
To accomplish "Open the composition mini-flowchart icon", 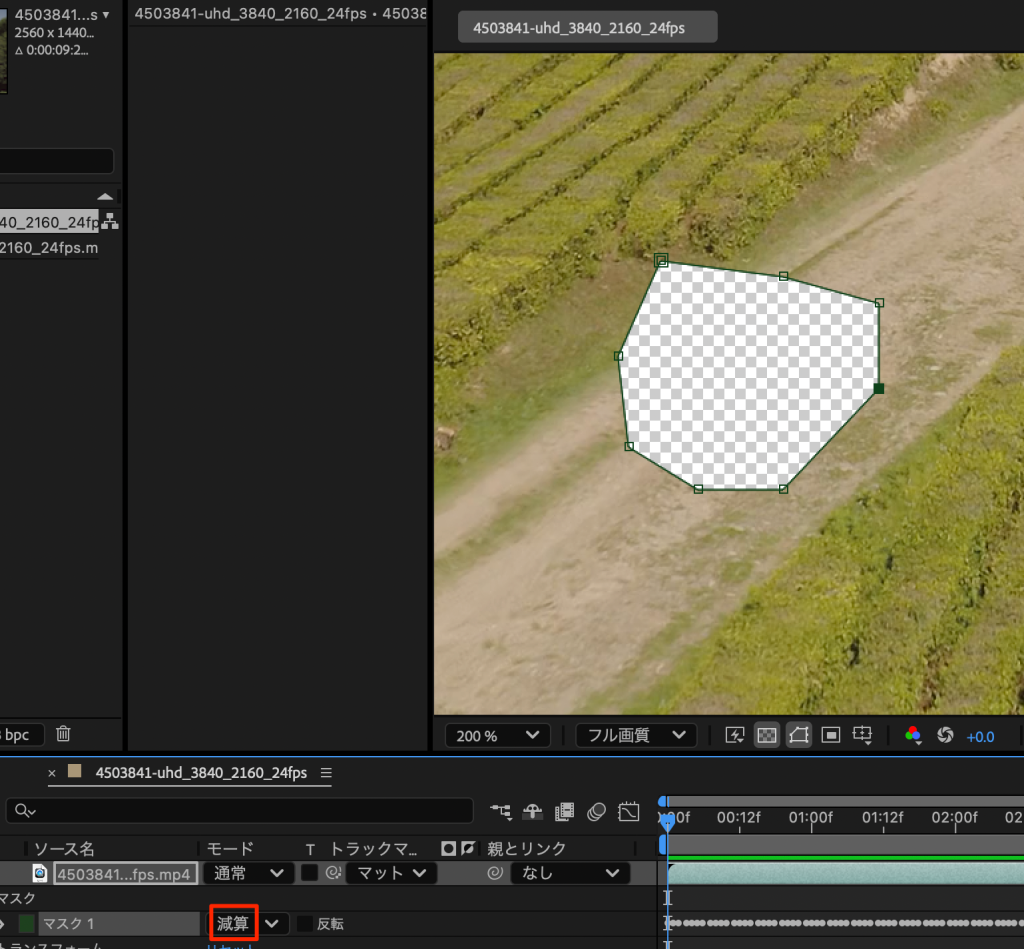I will (502, 811).
